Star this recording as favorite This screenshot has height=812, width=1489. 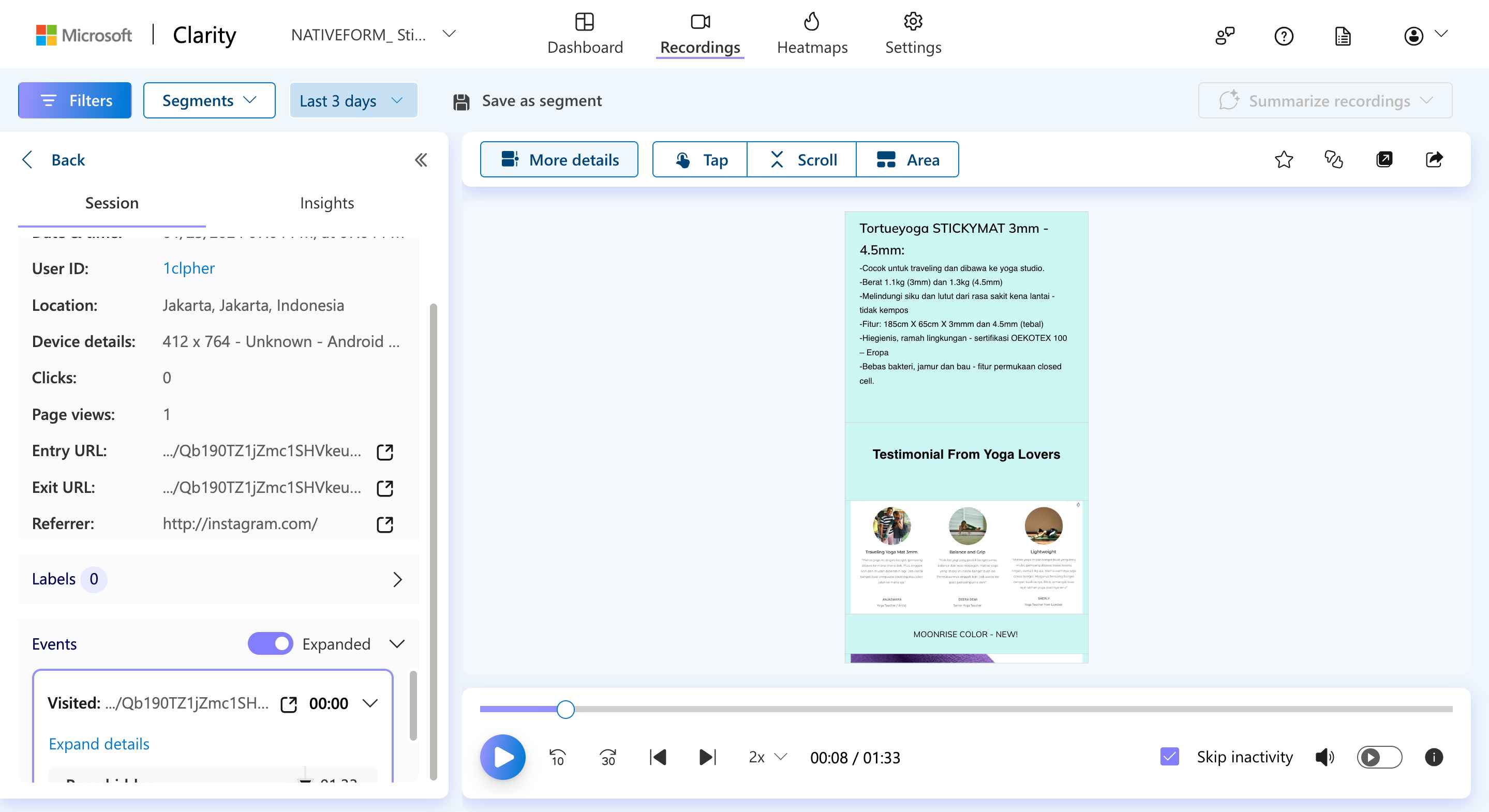[x=1283, y=159]
